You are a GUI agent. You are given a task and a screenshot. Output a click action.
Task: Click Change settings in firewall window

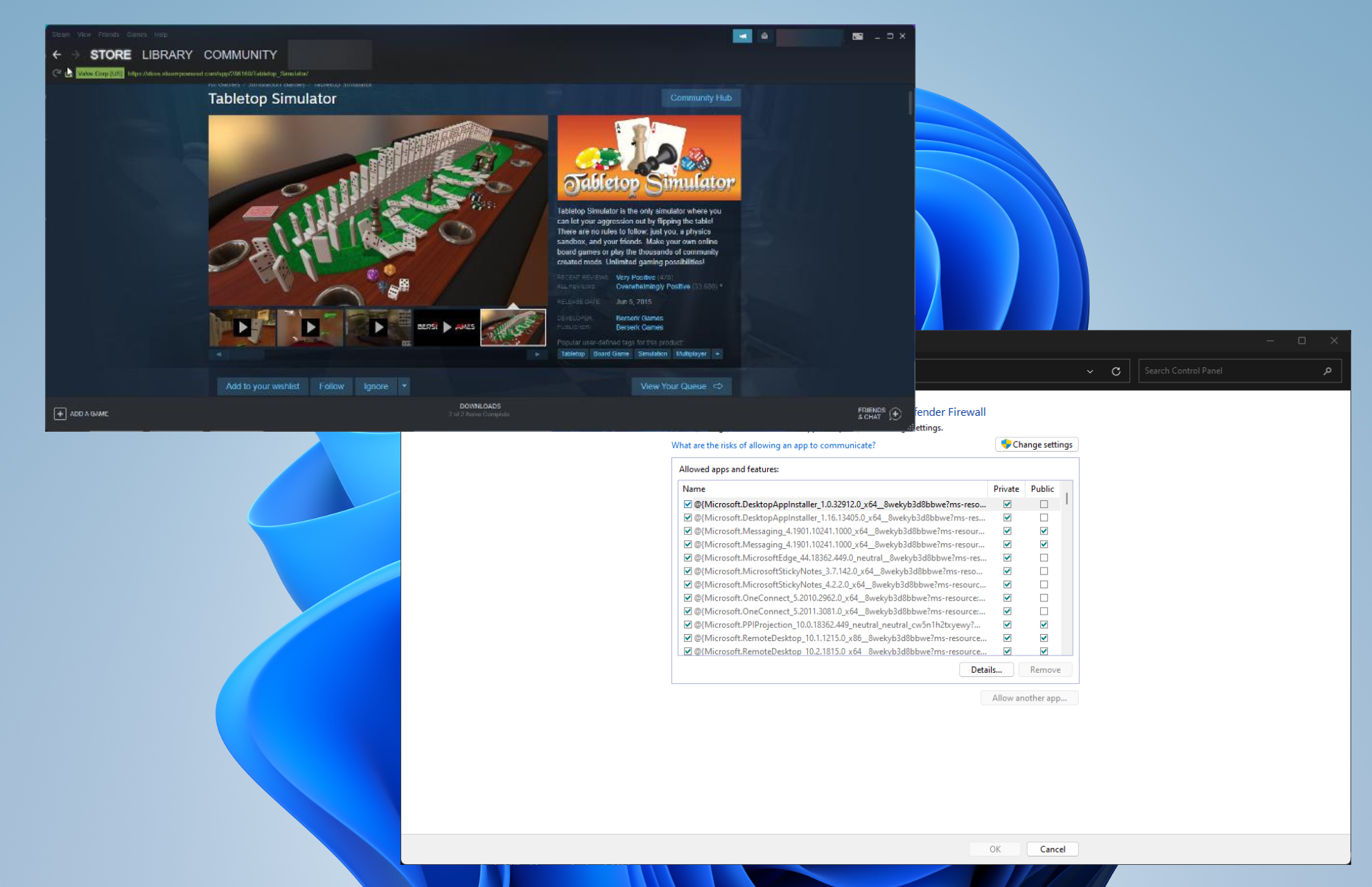point(1037,445)
